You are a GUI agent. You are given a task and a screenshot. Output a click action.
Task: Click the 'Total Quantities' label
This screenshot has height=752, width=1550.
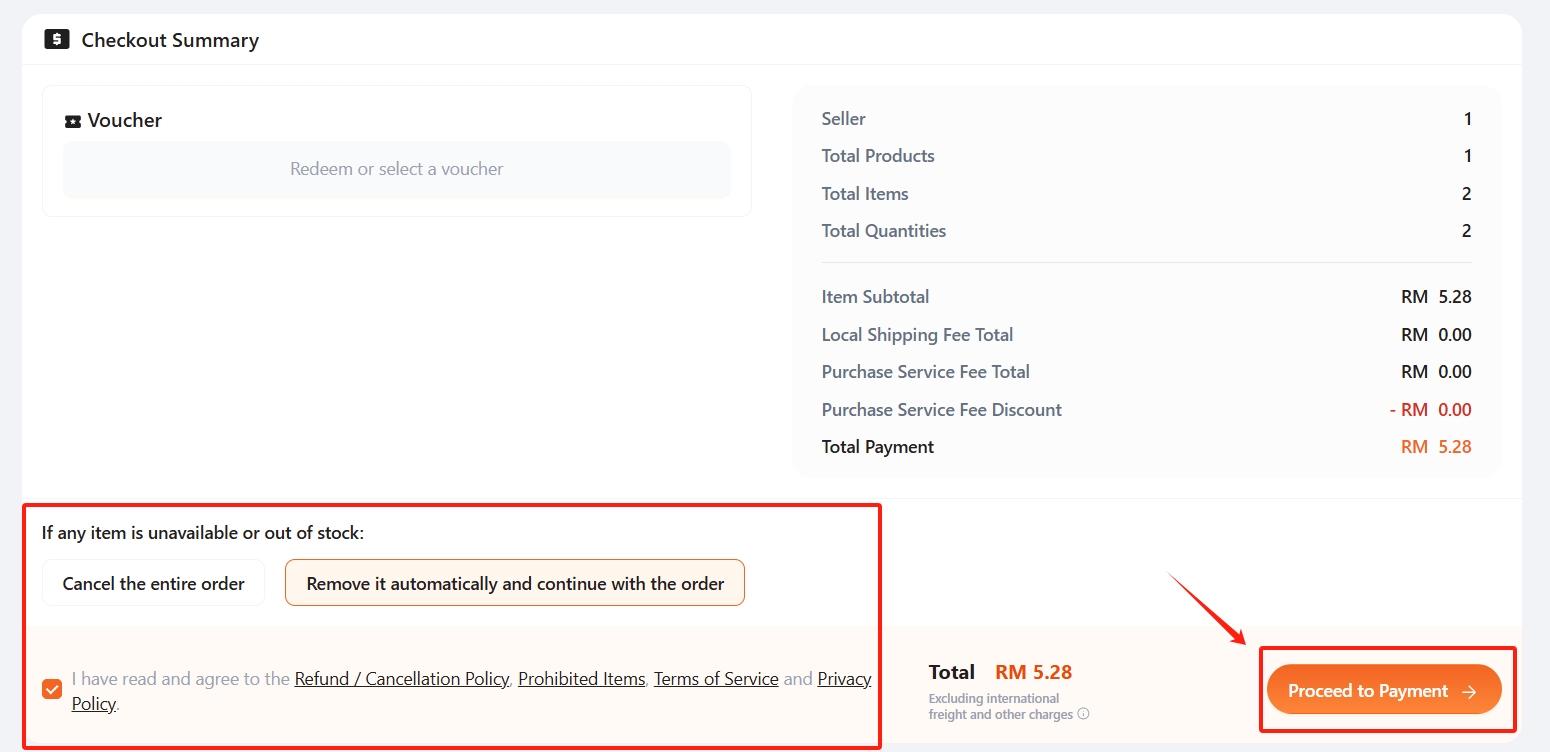click(883, 231)
